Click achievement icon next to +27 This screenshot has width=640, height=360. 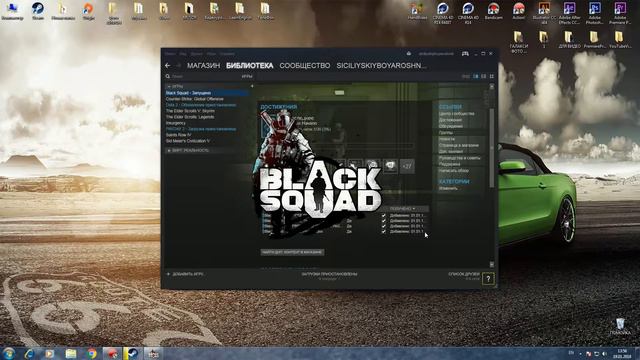tap(390, 165)
